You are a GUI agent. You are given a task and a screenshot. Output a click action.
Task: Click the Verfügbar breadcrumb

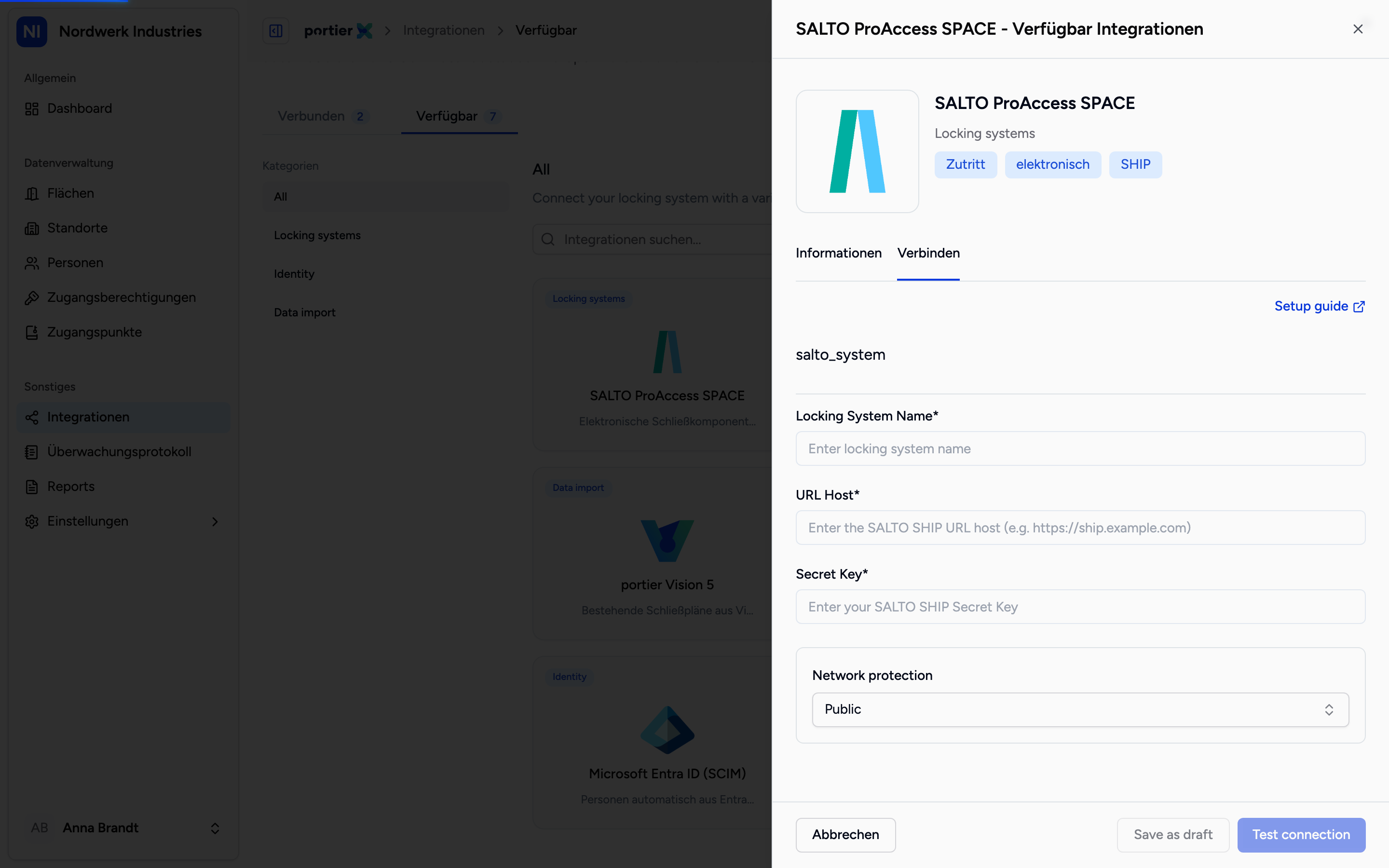pos(546,30)
